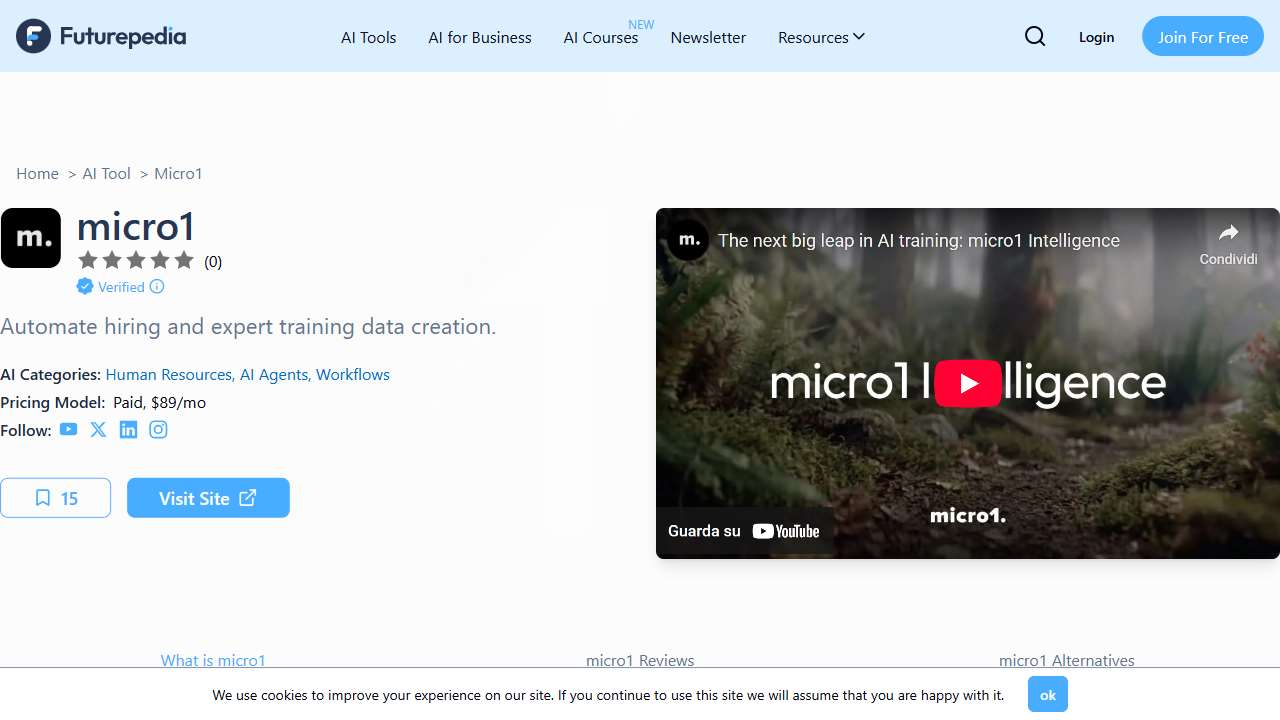Viewport: 1280px width, 720px height.
Task: Bookmark micro1 with the 15 button
Action: click(56, 498)
